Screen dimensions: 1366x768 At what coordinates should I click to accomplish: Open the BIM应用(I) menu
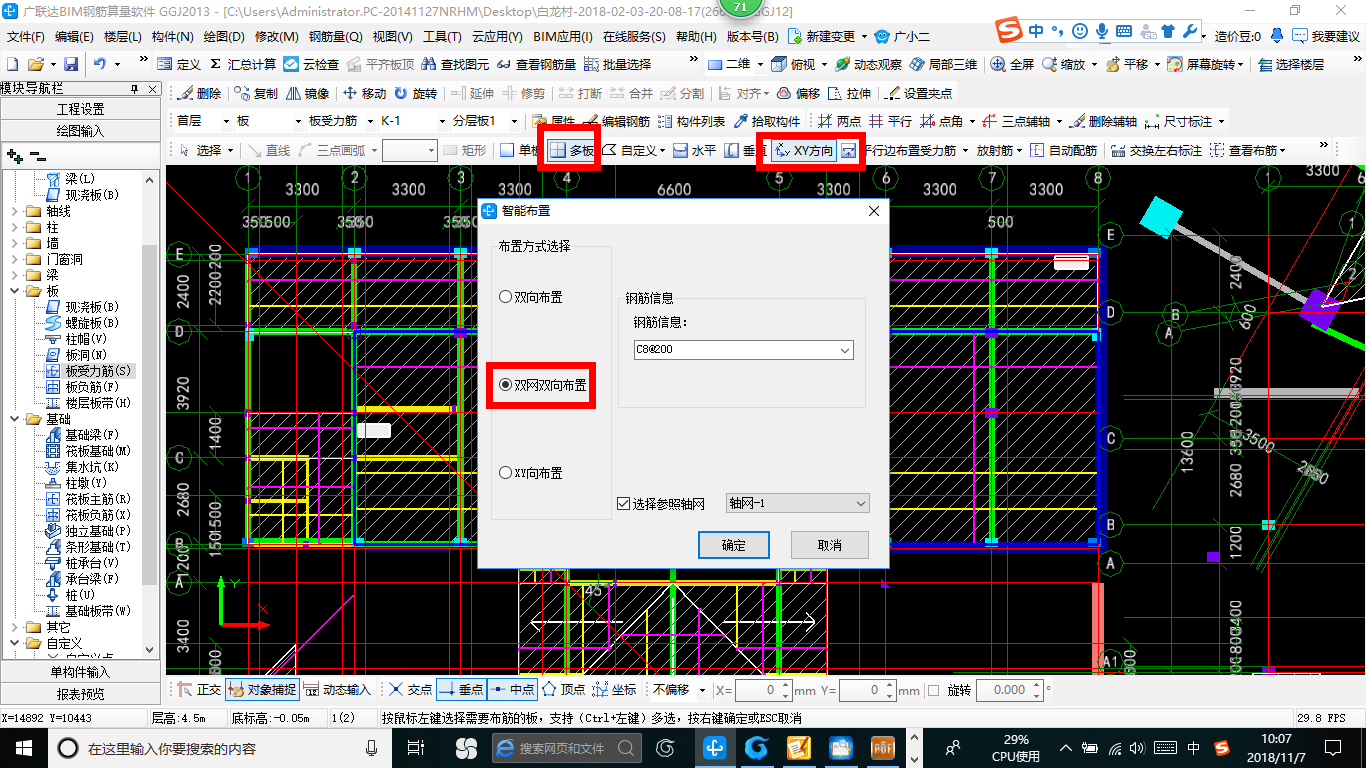563,37
